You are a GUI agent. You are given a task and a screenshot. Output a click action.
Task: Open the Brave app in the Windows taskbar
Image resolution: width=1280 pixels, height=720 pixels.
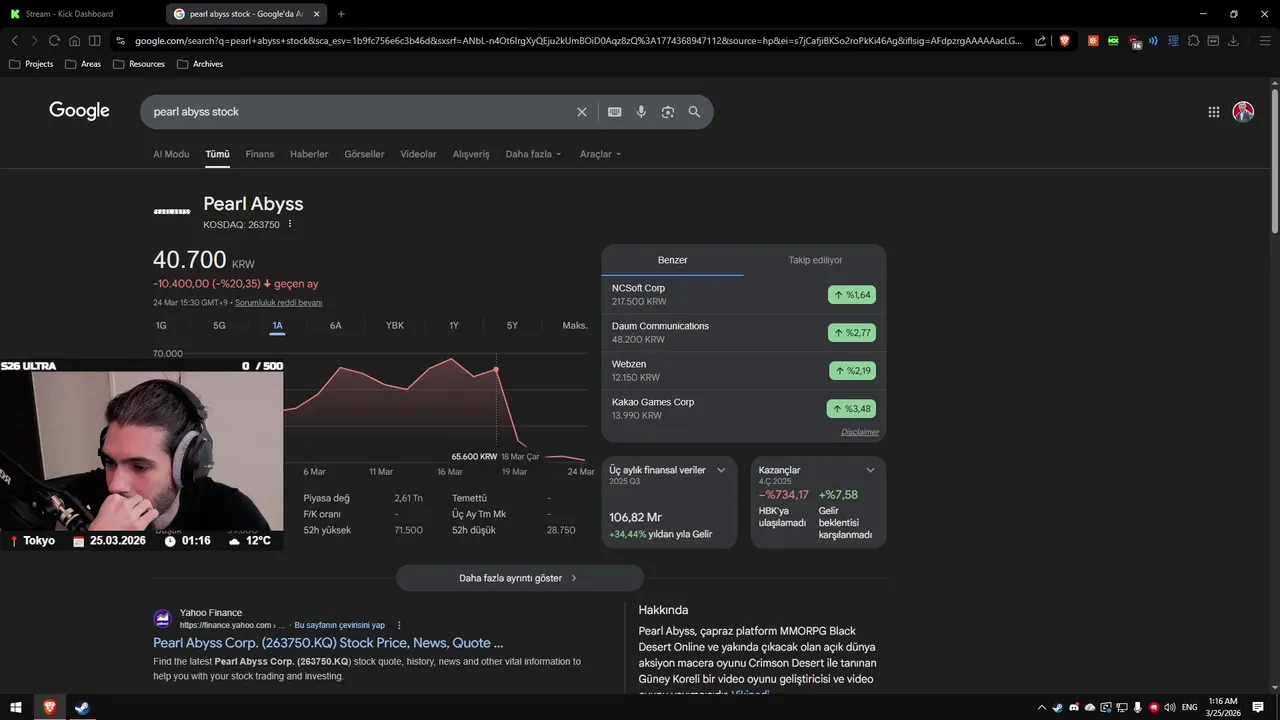50,707
